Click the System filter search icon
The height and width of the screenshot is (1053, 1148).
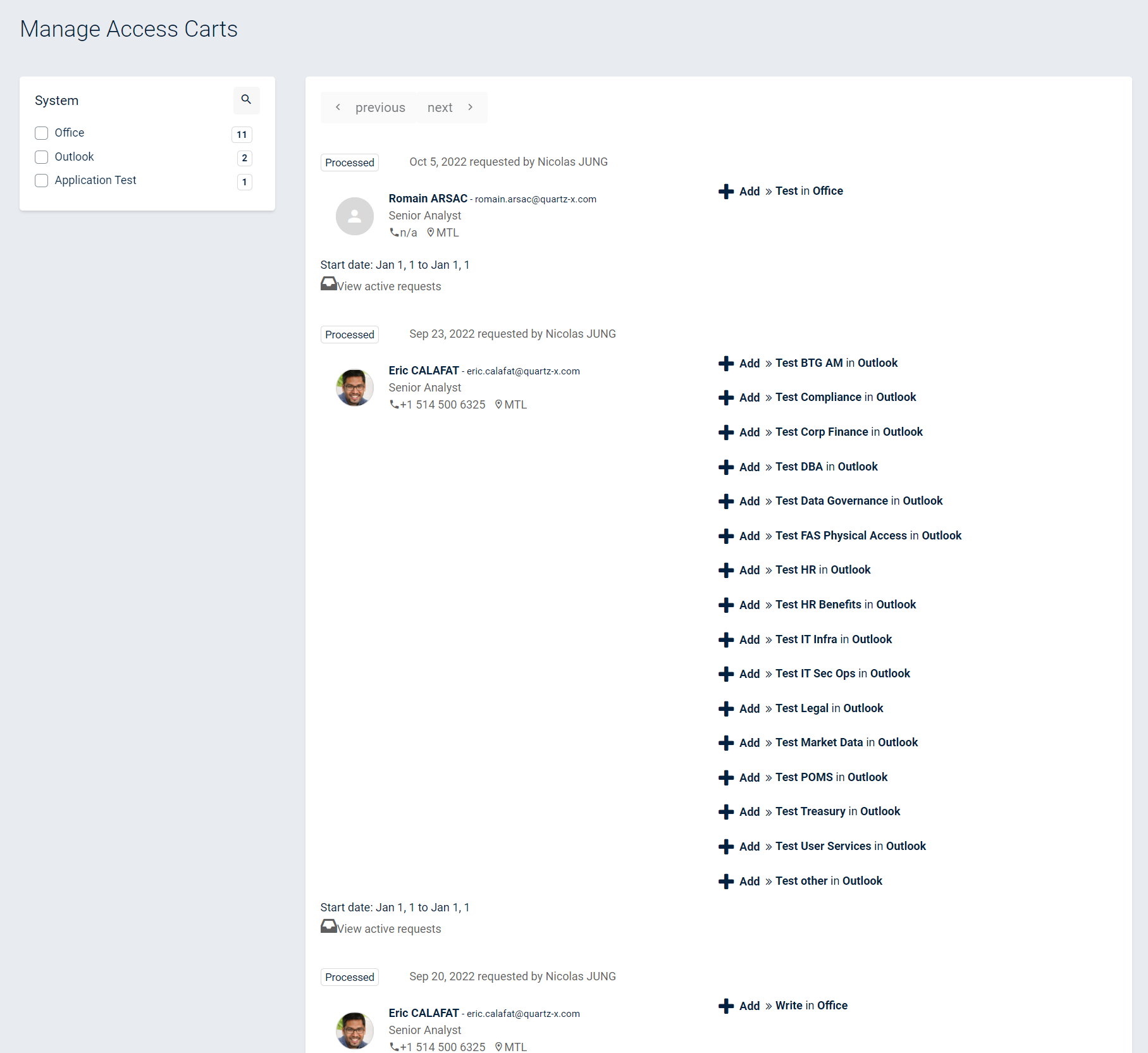click(x=246, y=100)
